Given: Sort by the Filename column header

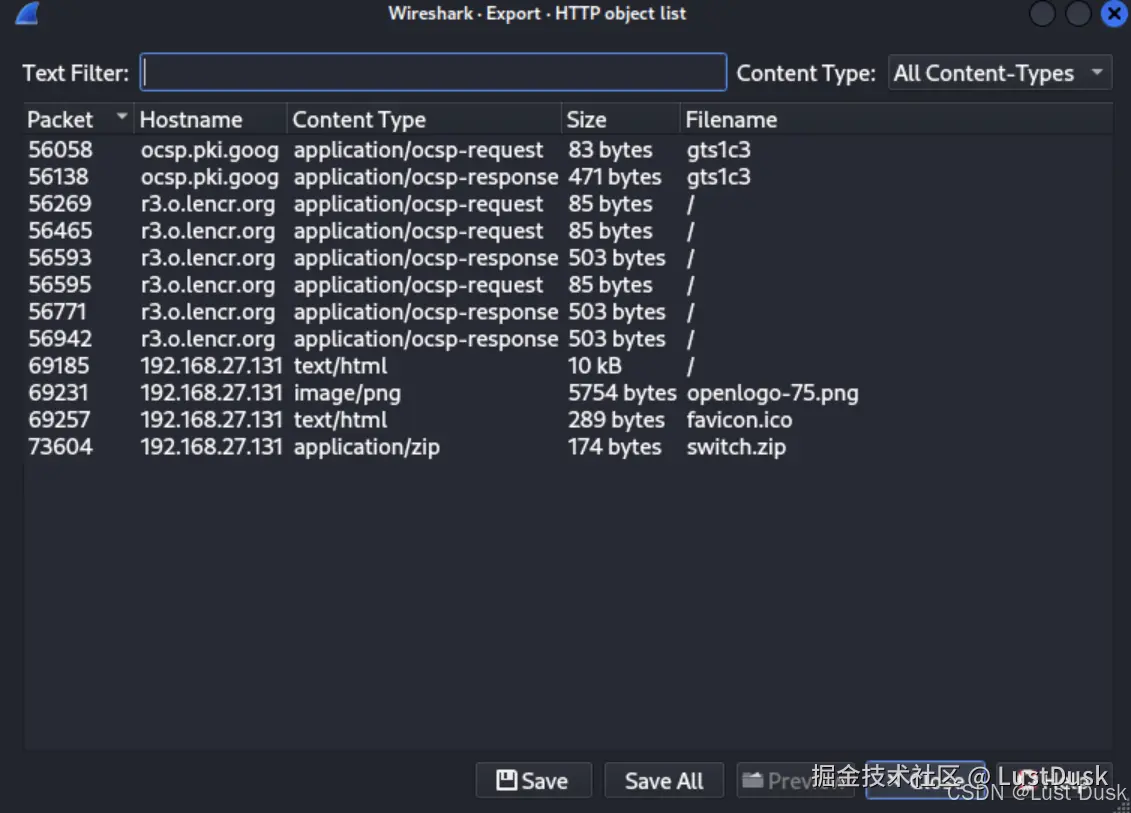Looking at the screenshot, I should pos(897,119).
